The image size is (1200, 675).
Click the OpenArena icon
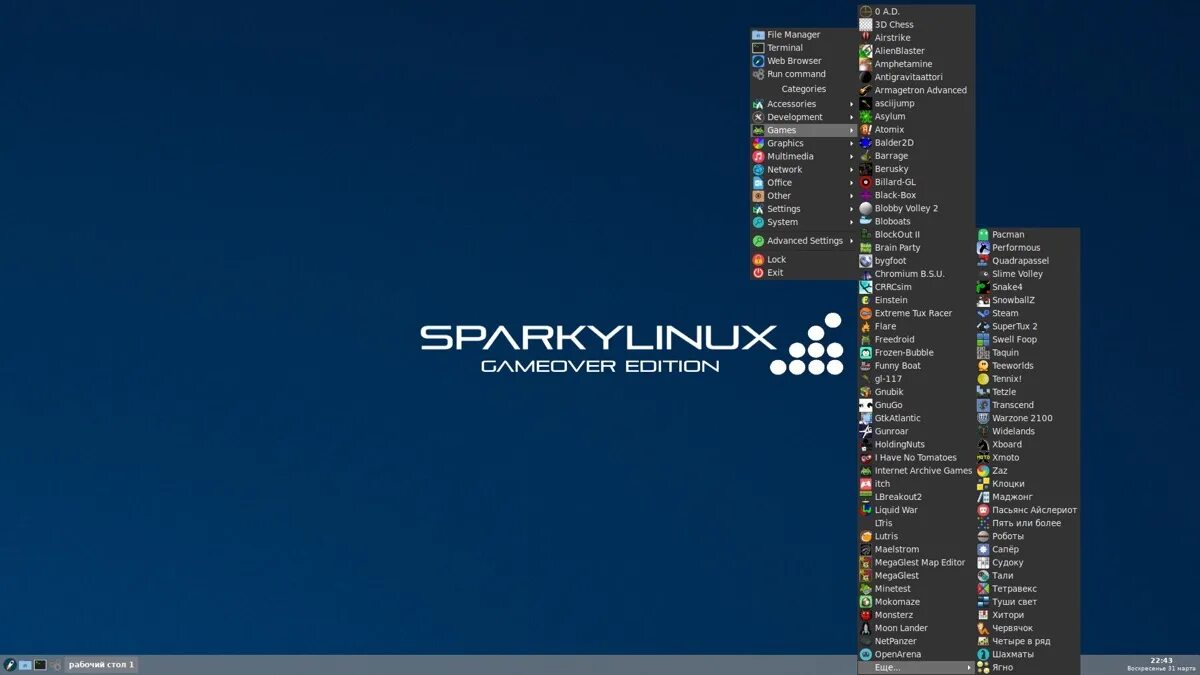click(x=866, y=654)
